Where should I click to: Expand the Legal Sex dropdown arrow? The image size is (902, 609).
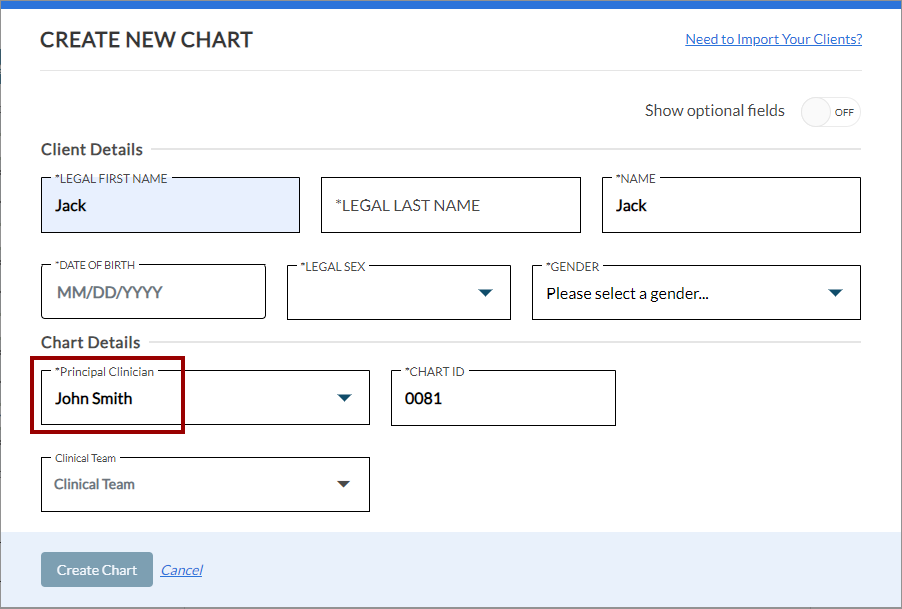485,293
